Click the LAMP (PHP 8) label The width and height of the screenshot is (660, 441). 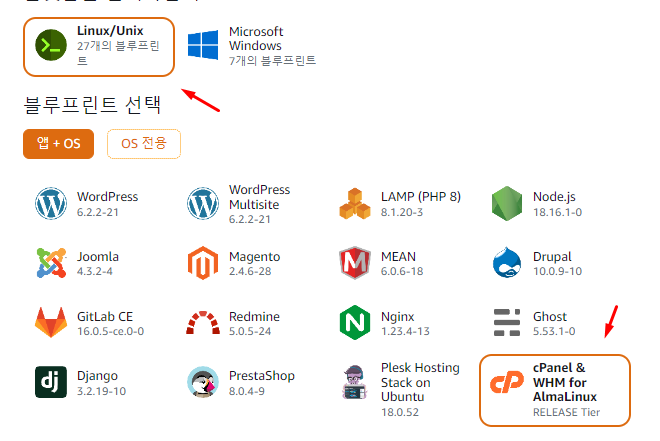[x=421, y=197]
